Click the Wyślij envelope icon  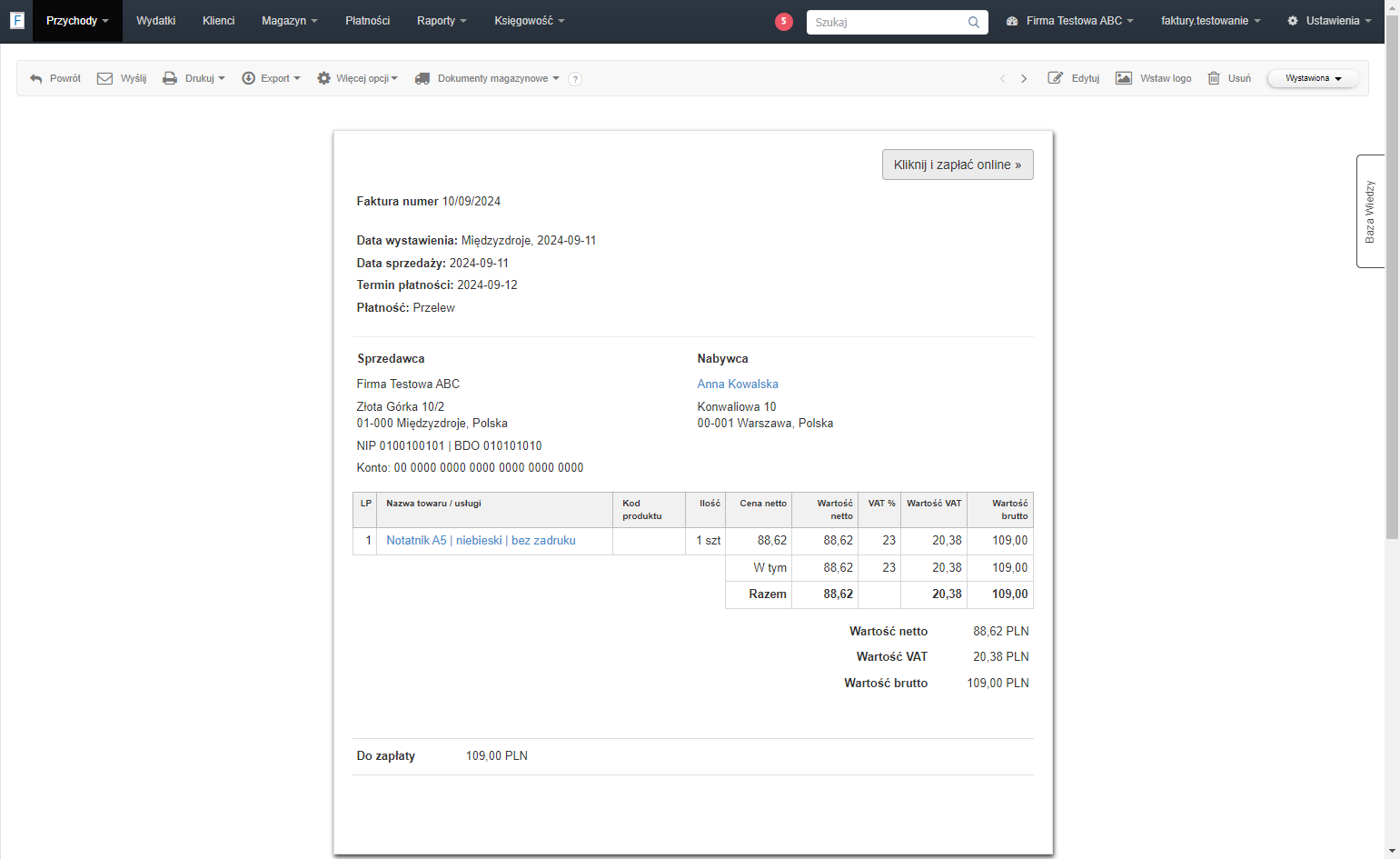point(104,79)
